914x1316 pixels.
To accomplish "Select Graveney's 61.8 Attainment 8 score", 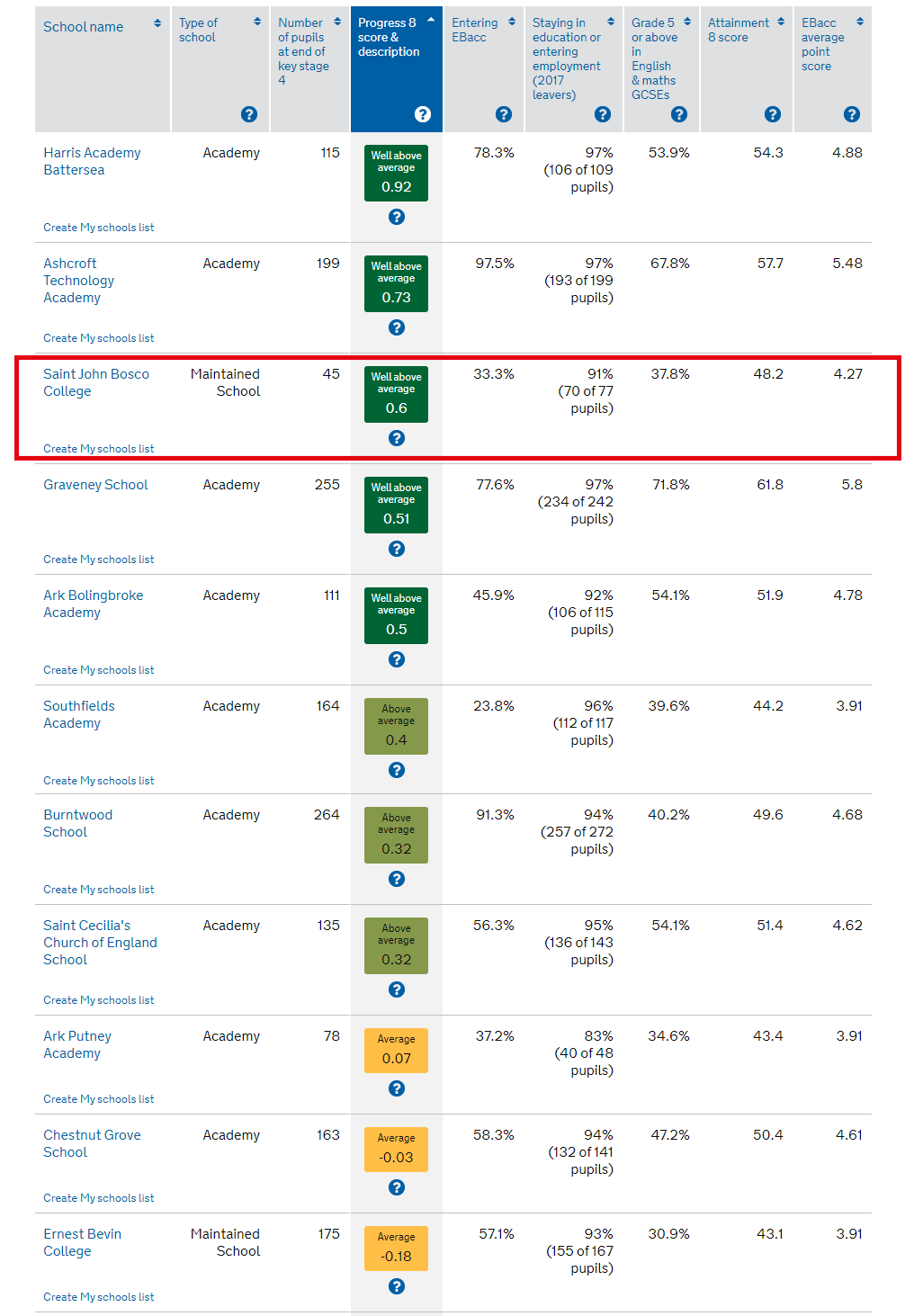I will pos(770,485).
